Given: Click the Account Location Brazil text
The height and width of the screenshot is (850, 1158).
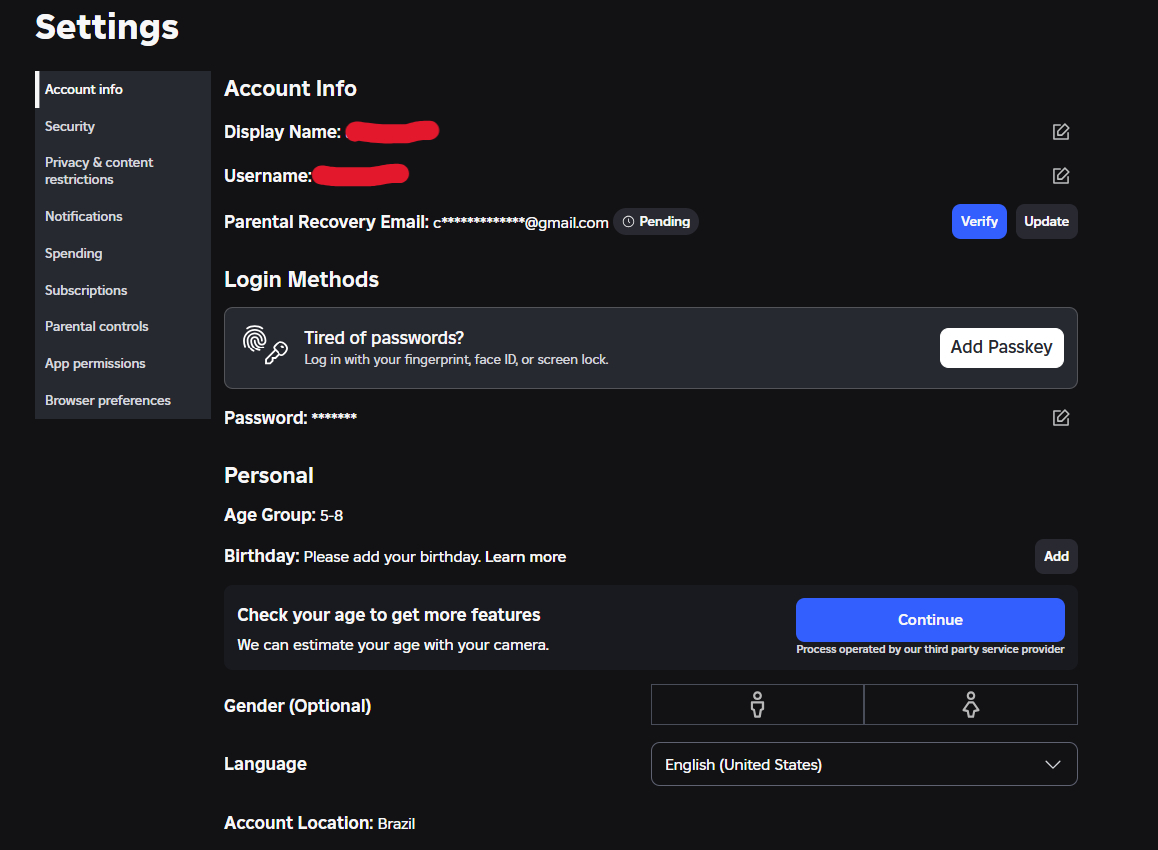Looking at the screenshot, I should (320, 823).
